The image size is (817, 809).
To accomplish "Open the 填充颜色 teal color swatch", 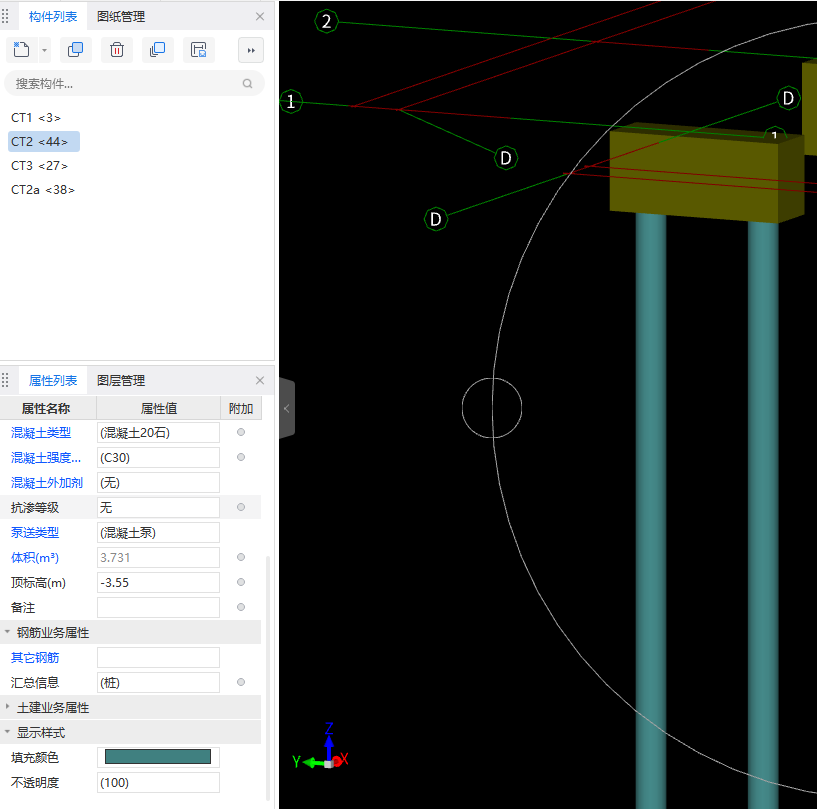I will click(158, 757).
